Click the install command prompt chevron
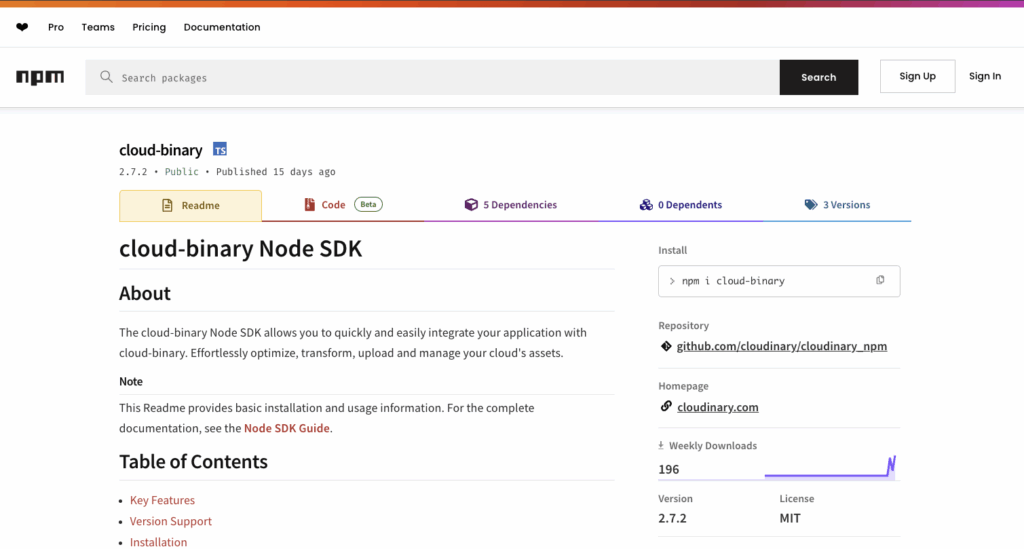The image size is (1024, 549). point(671,281)
